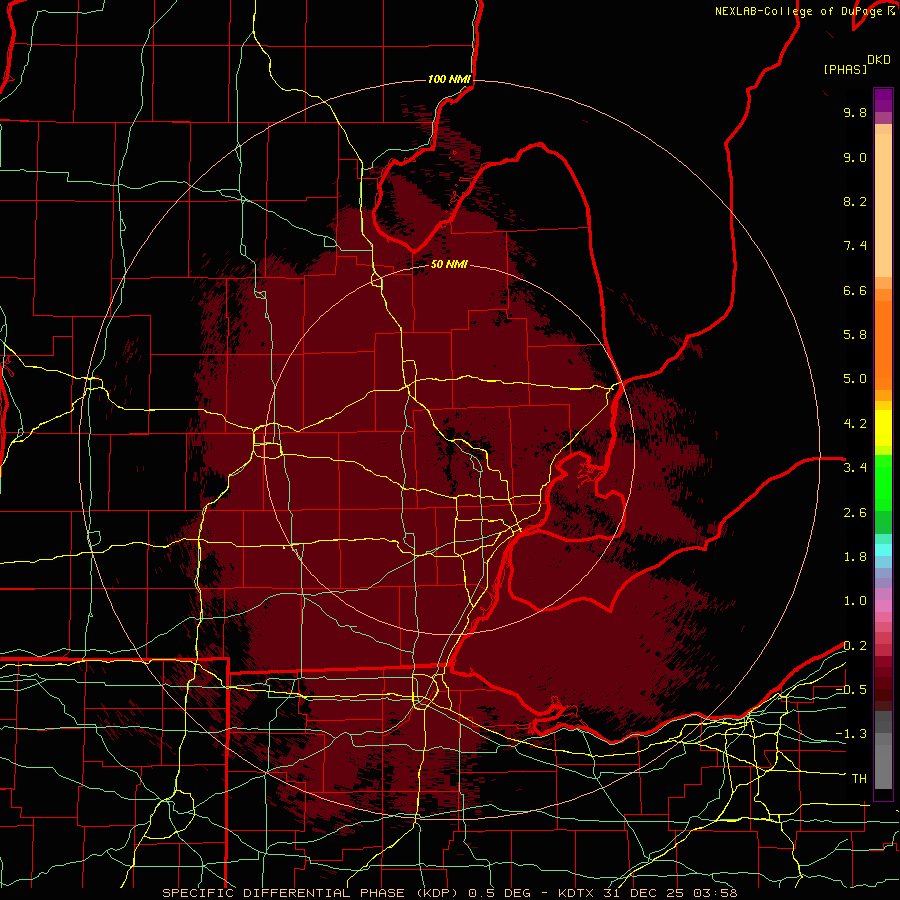
Task: Click the 4.2 legend value
Action: pos(855,424)
